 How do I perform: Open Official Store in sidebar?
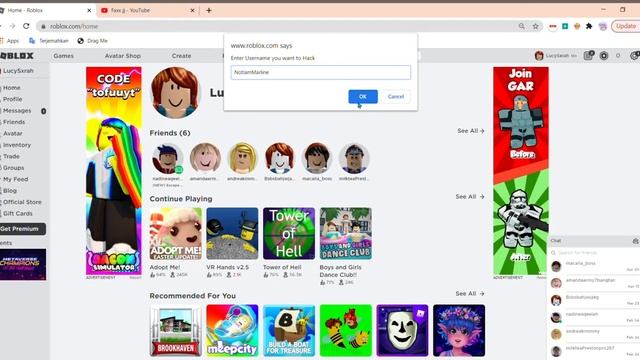click(22, 202)
